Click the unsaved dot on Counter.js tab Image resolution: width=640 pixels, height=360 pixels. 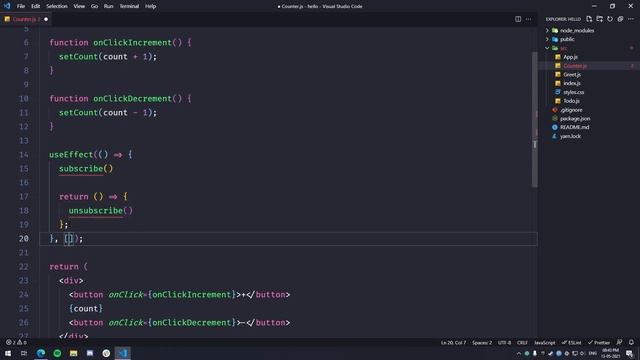46,19
